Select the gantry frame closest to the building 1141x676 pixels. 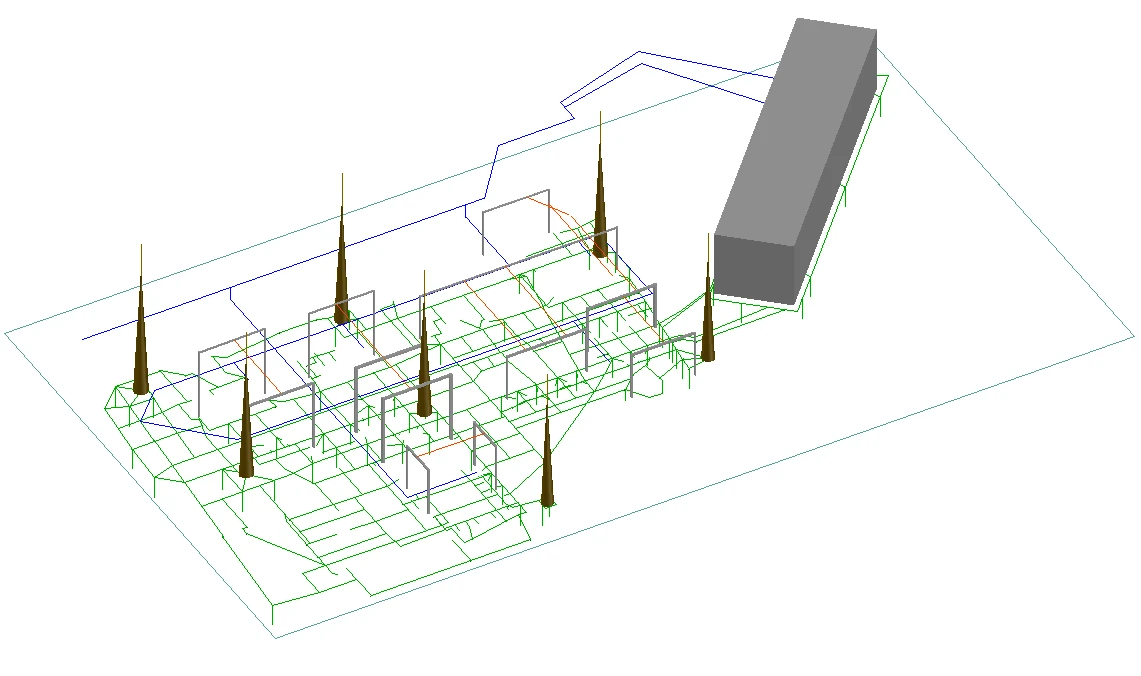(664, 343)
